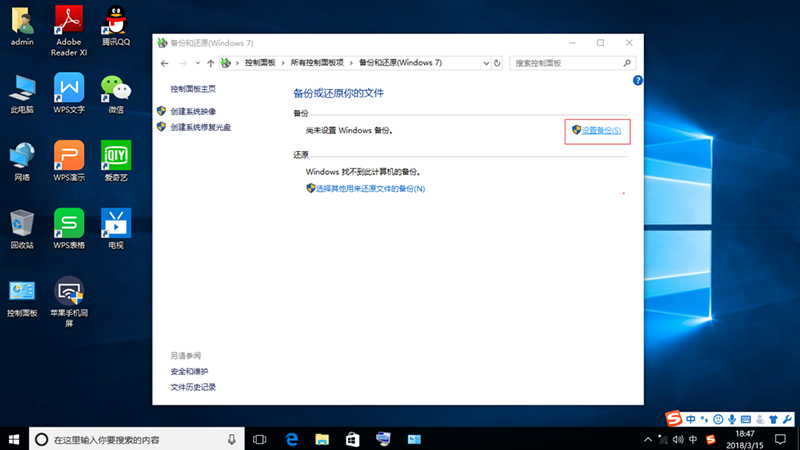Image resolution: width=800 pixels, height=450 pixels.
Task: Open the WPS文字 desktop shortcut
Action: coord(69,93)
